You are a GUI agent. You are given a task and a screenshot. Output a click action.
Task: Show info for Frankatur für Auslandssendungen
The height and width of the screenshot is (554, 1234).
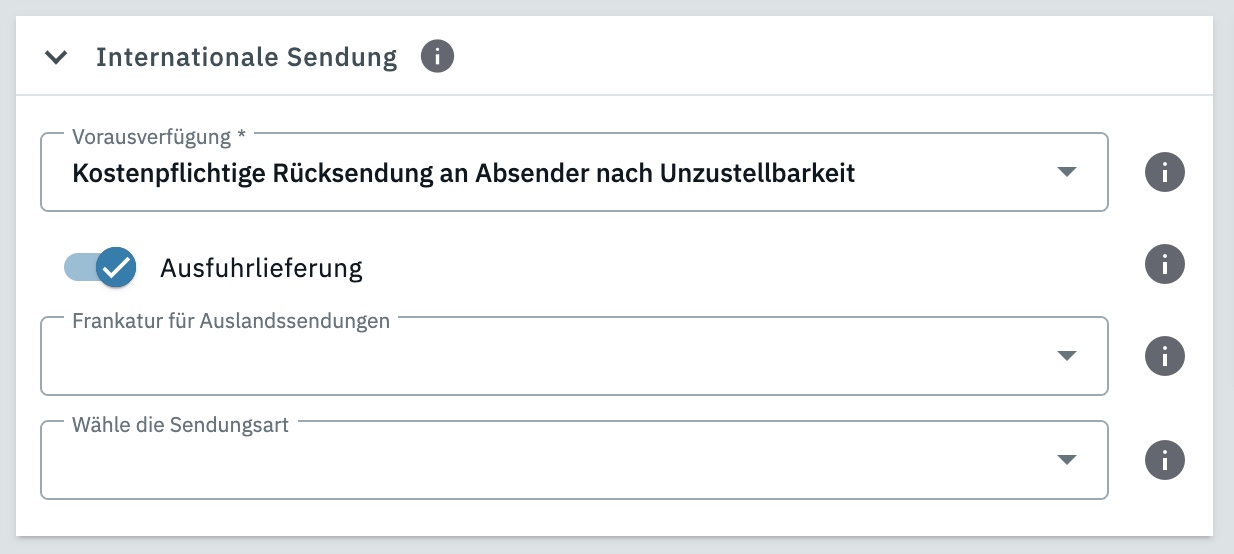tap(1164, 356)
